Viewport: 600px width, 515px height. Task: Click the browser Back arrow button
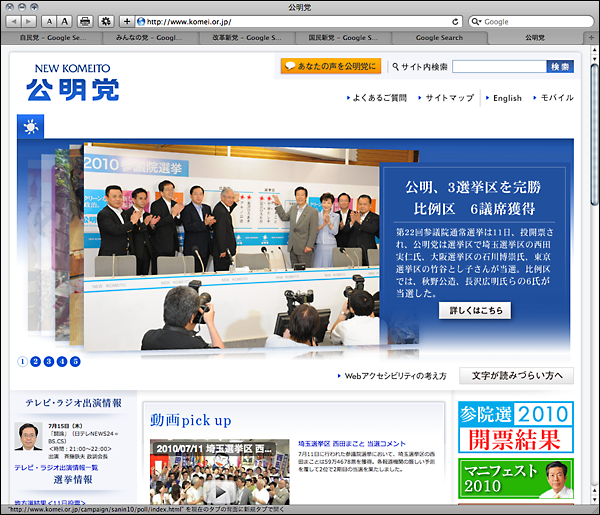coord(14,21)
